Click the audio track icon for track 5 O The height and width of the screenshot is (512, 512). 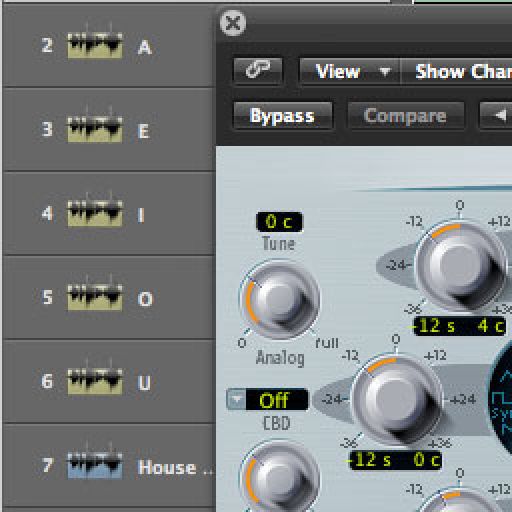(95, 297)
